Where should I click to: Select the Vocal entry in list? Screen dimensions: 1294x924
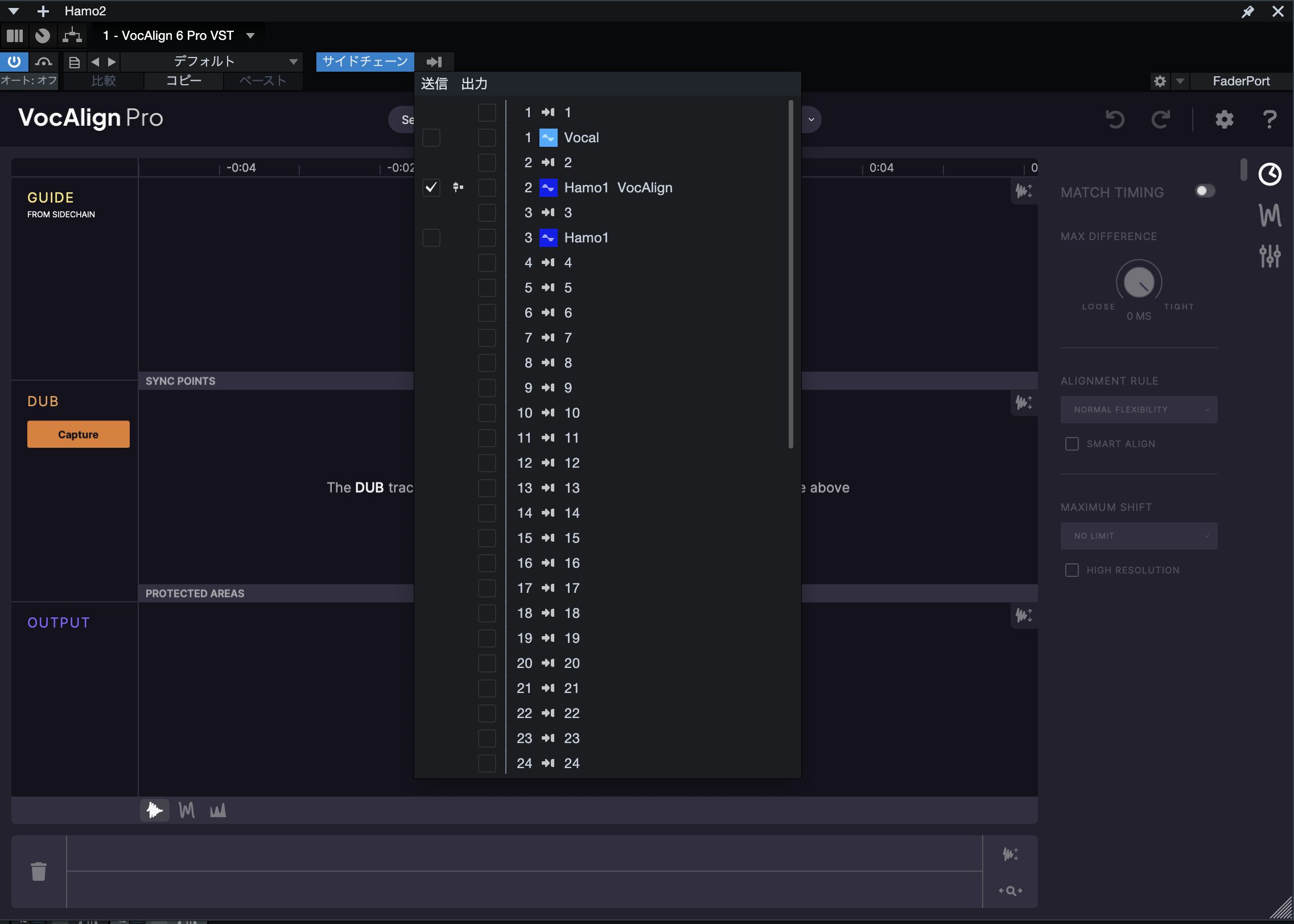[x=582, y=138]
